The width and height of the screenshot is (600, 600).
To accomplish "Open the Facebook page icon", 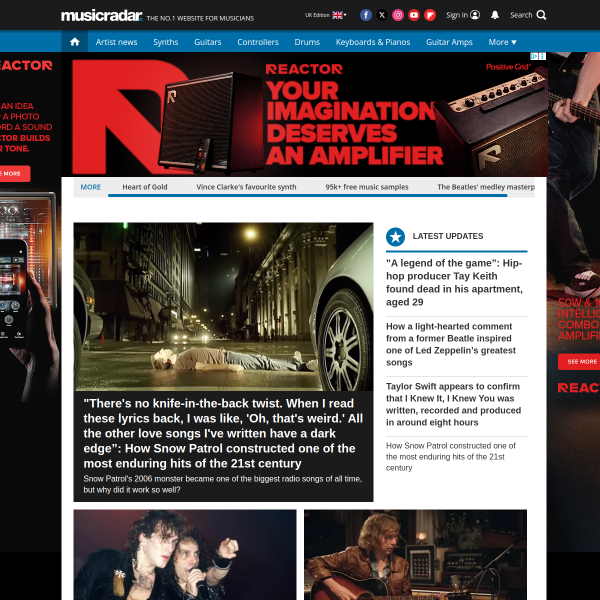I will point(366,15).
